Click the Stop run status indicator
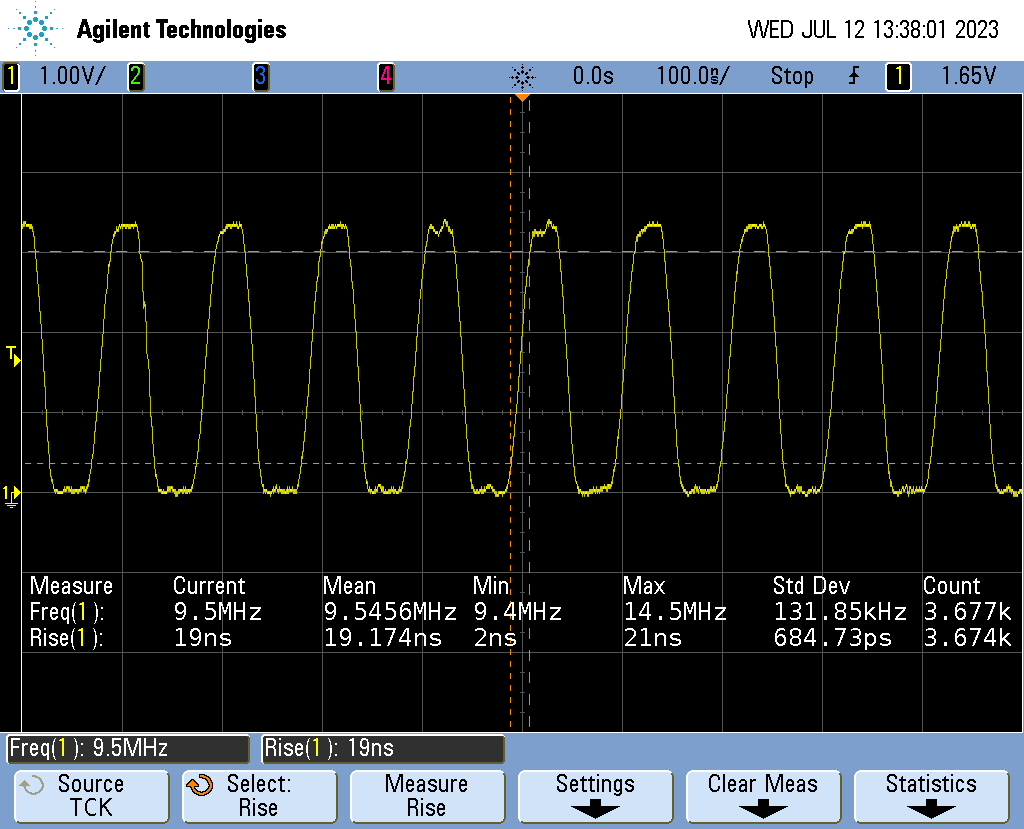 792,76
